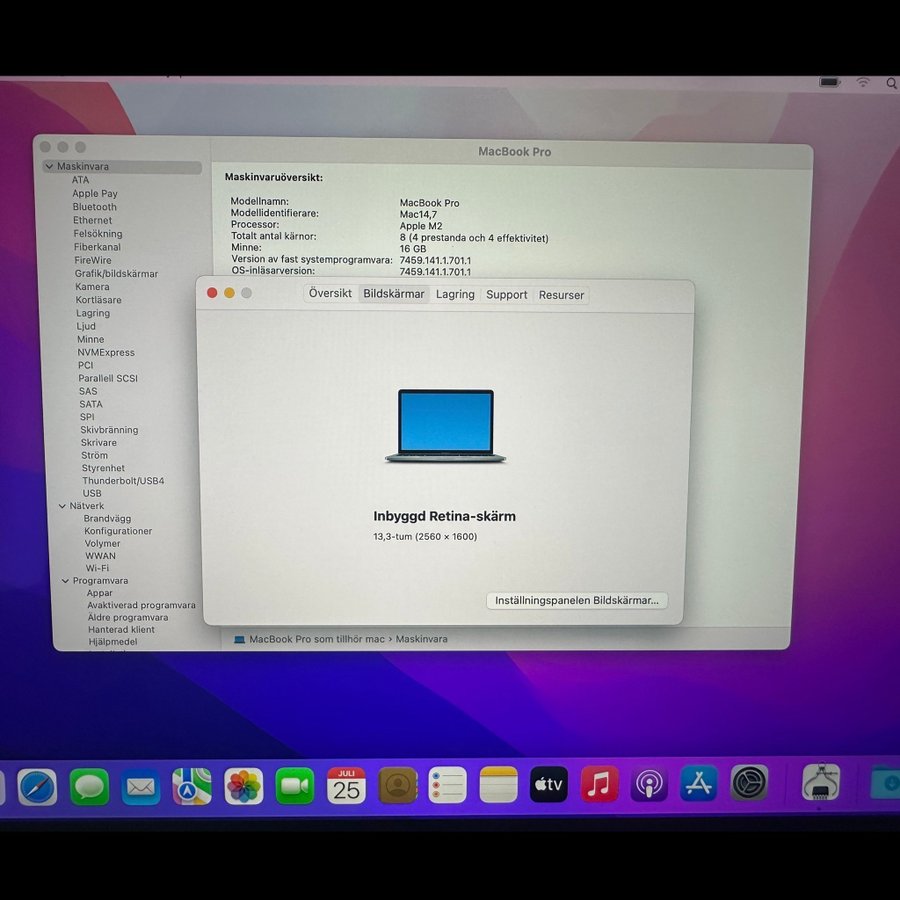900x900 pixels.
Task: Select Ljud in the sidebar
Action: coord(86,326)
